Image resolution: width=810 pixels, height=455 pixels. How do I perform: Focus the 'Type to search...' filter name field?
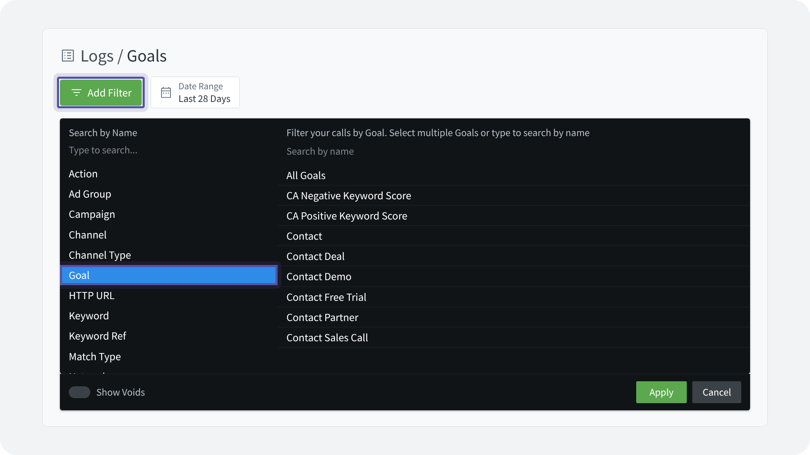pyautogui.click(x=169, y=150)
